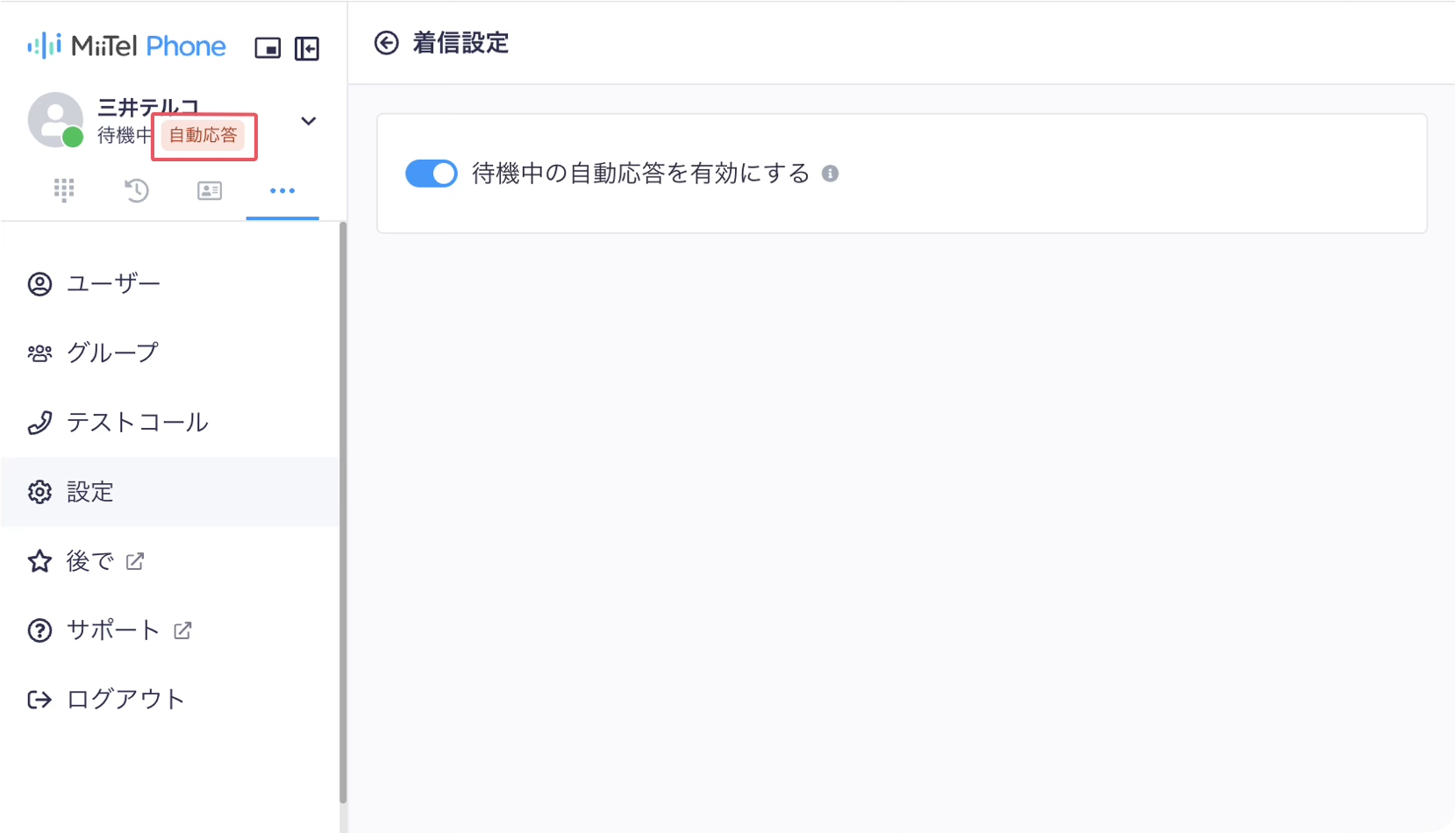
Task: Open グループ menu item
Action: point(170,353)
